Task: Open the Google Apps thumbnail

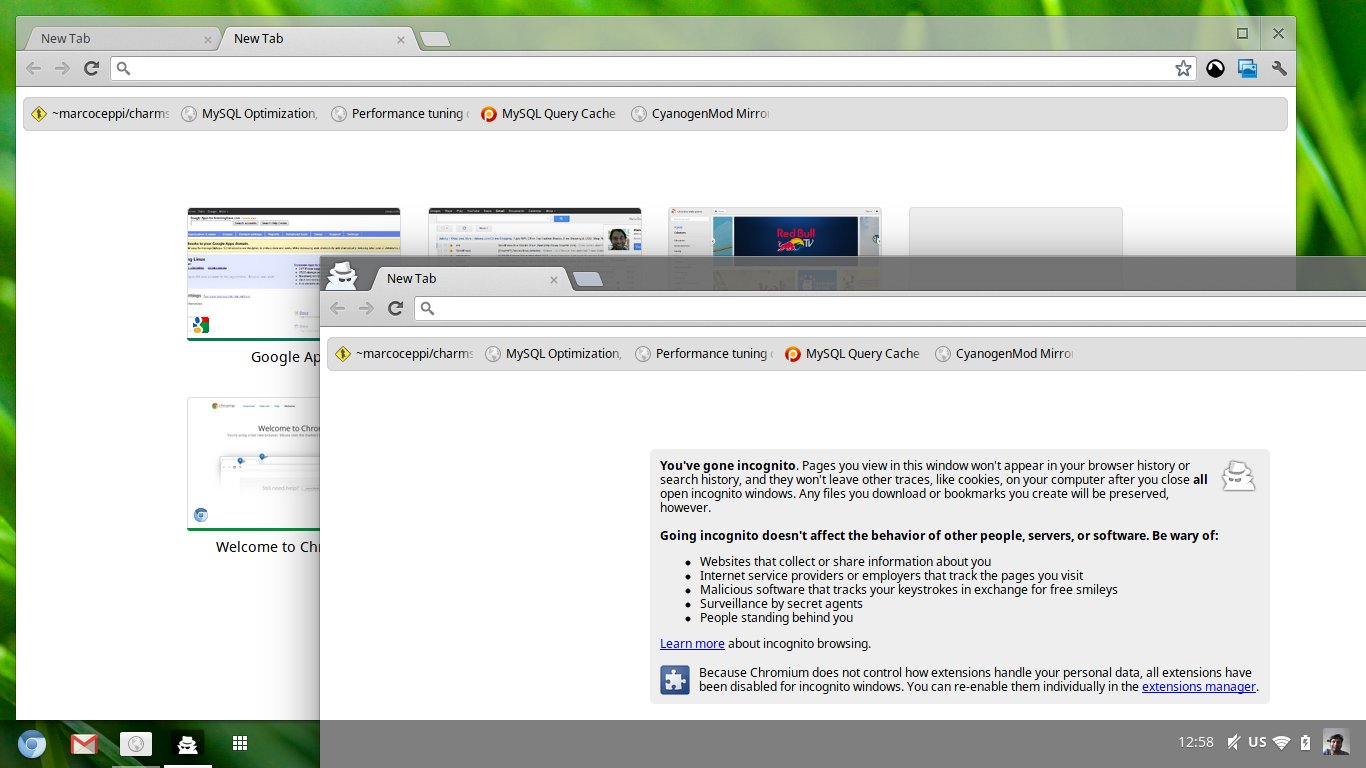Action: [254, 275]
